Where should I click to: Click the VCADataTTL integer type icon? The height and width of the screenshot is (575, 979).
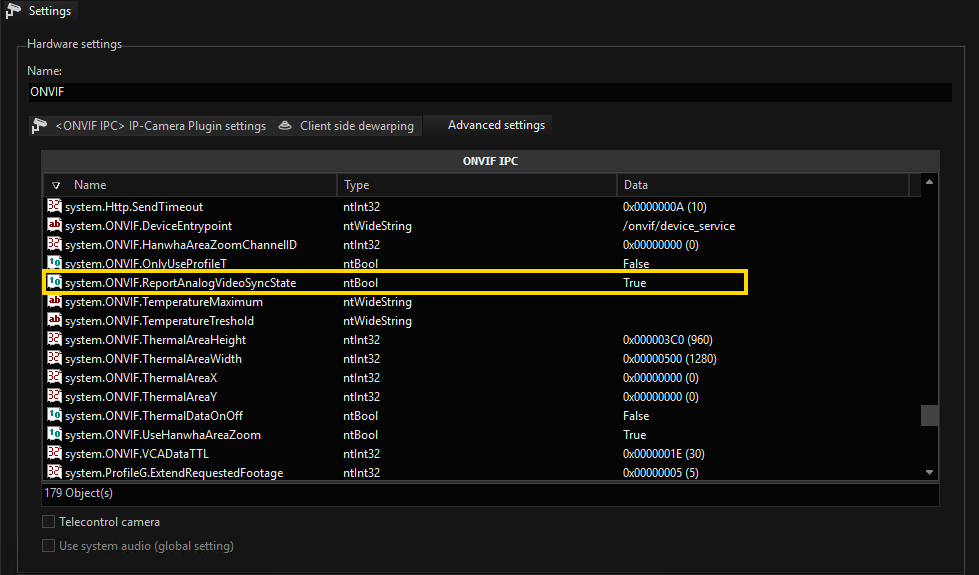tap(55, 454)
